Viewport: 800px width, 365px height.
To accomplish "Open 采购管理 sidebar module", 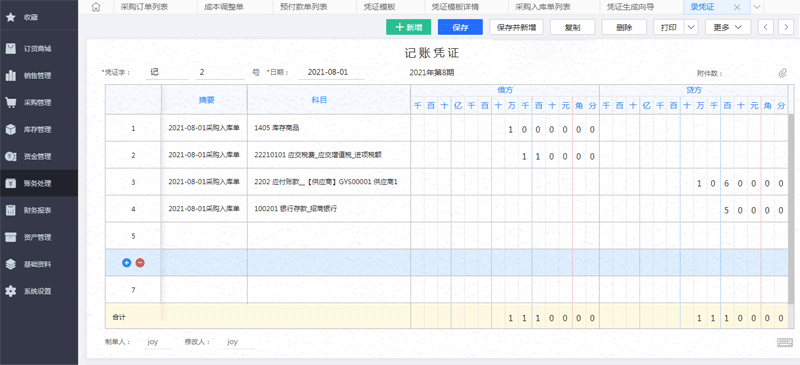I will pyautogui.click(x=39, y=103).
